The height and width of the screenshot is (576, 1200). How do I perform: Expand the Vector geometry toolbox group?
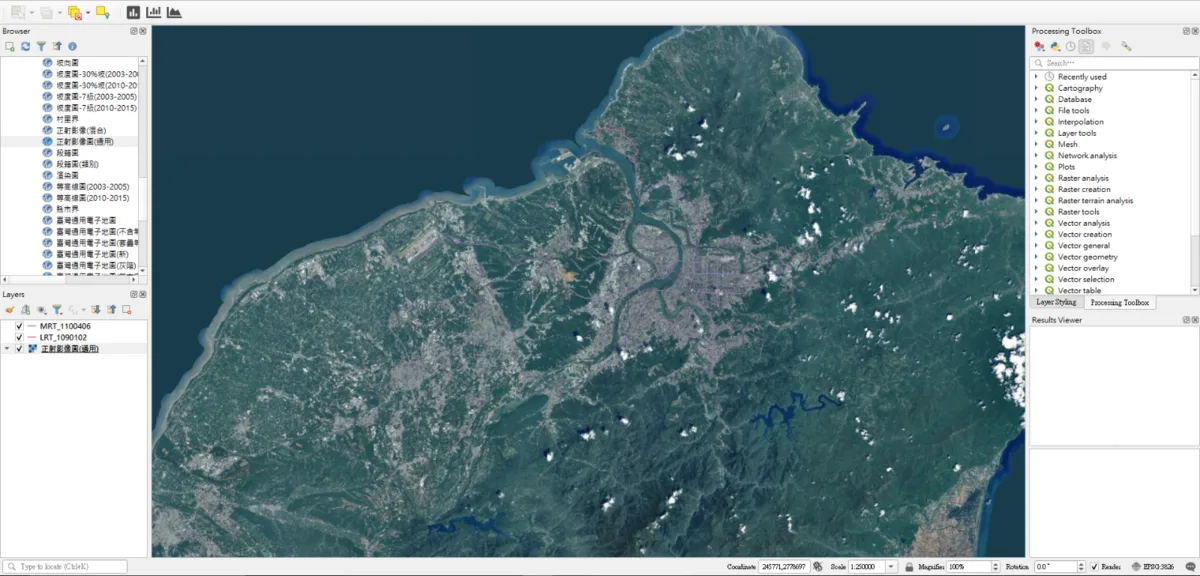(1036, 257)
